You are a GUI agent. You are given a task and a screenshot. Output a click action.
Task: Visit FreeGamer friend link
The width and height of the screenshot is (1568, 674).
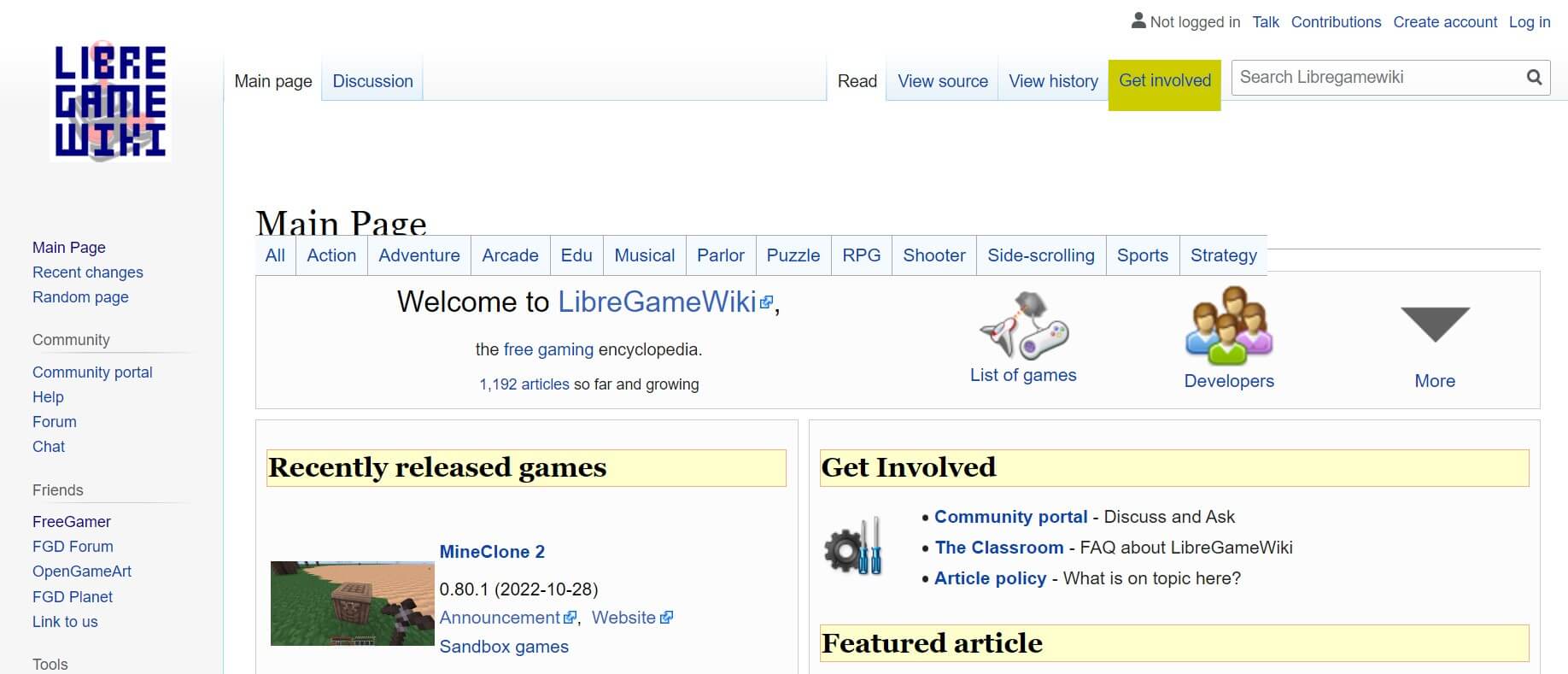coord(72,522)
